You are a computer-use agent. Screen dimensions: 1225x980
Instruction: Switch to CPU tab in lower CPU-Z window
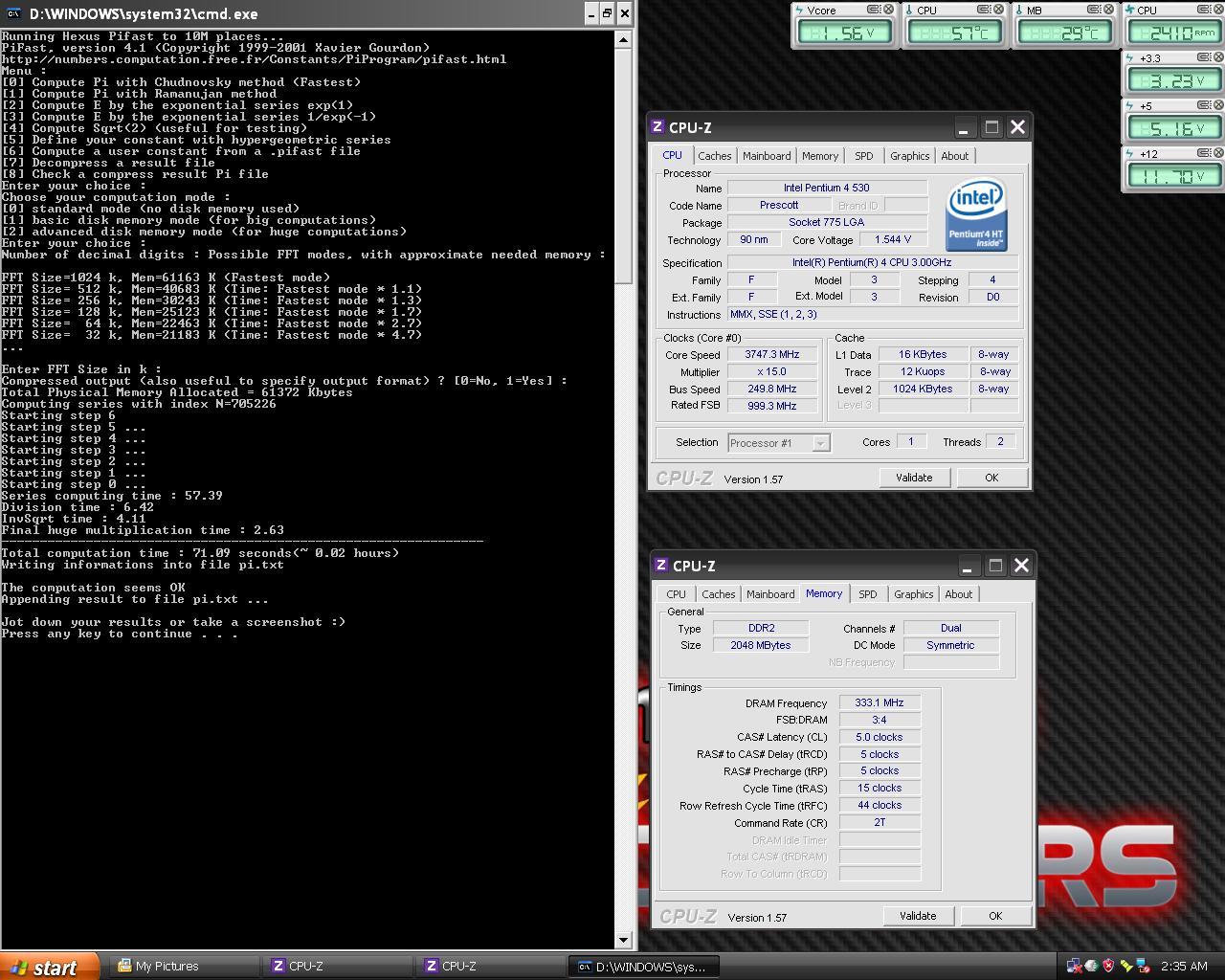point(676,594)
